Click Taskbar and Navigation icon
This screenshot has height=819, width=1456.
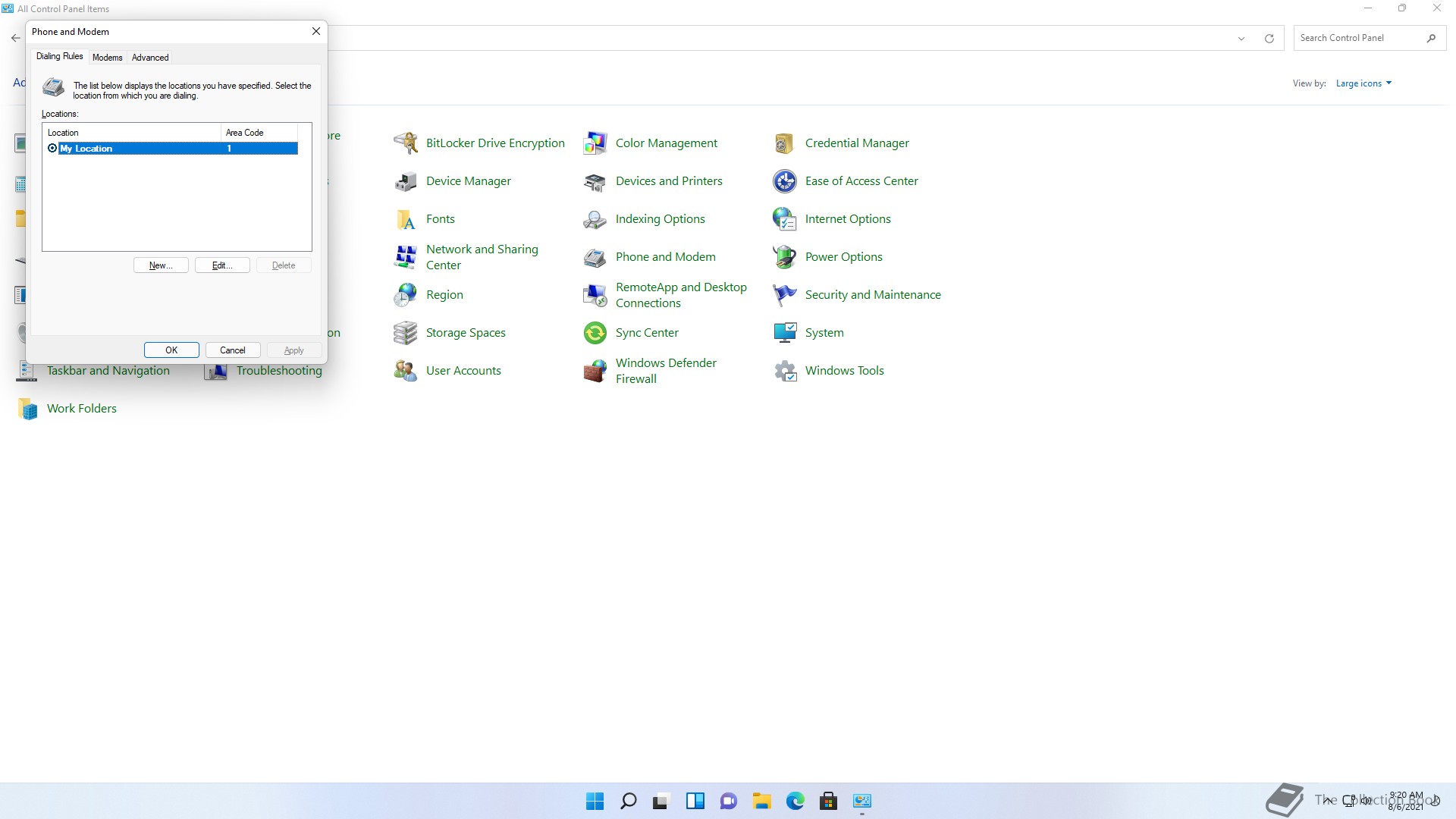27,371
